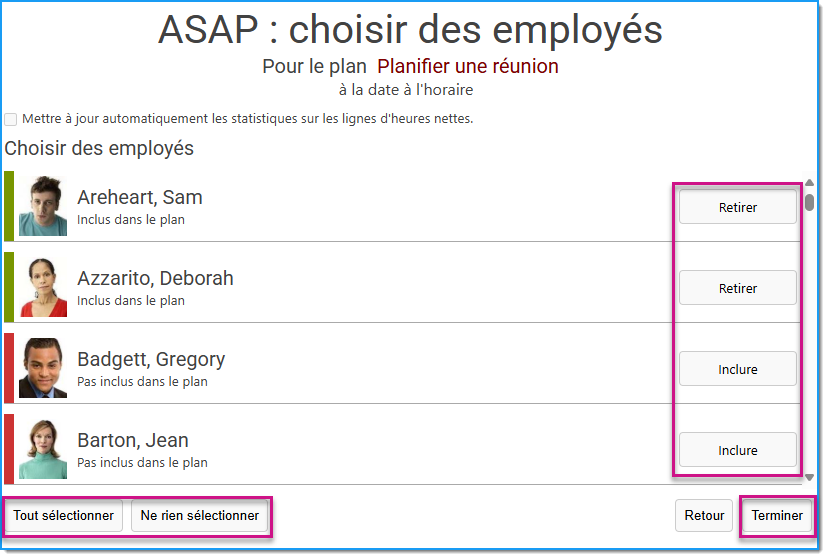Click the employee list scroll up arrow
The image size is (827, 558).
pos(810,182)
